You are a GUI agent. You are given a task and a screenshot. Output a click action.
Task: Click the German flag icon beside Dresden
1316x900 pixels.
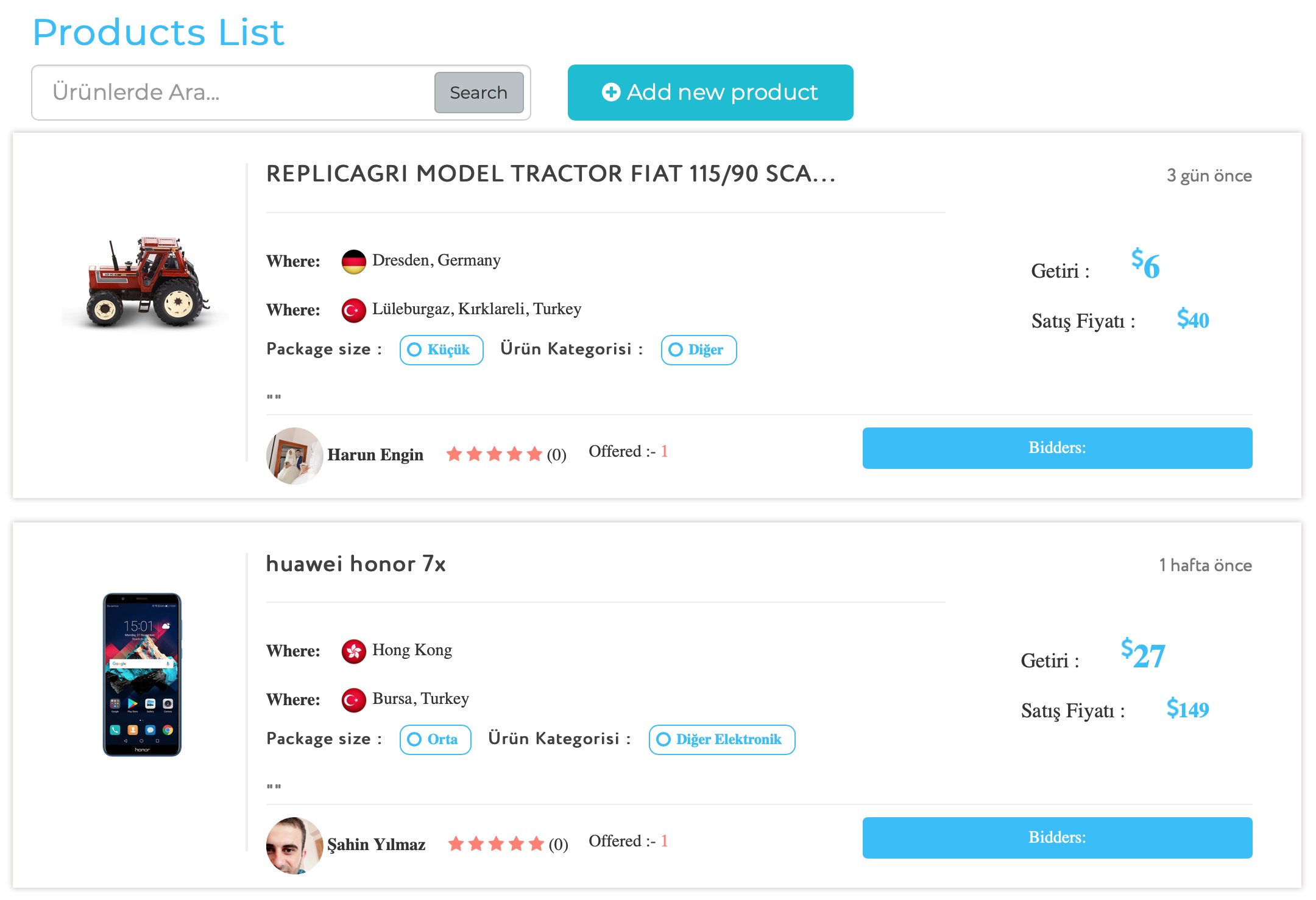click(x=353, y=261)
